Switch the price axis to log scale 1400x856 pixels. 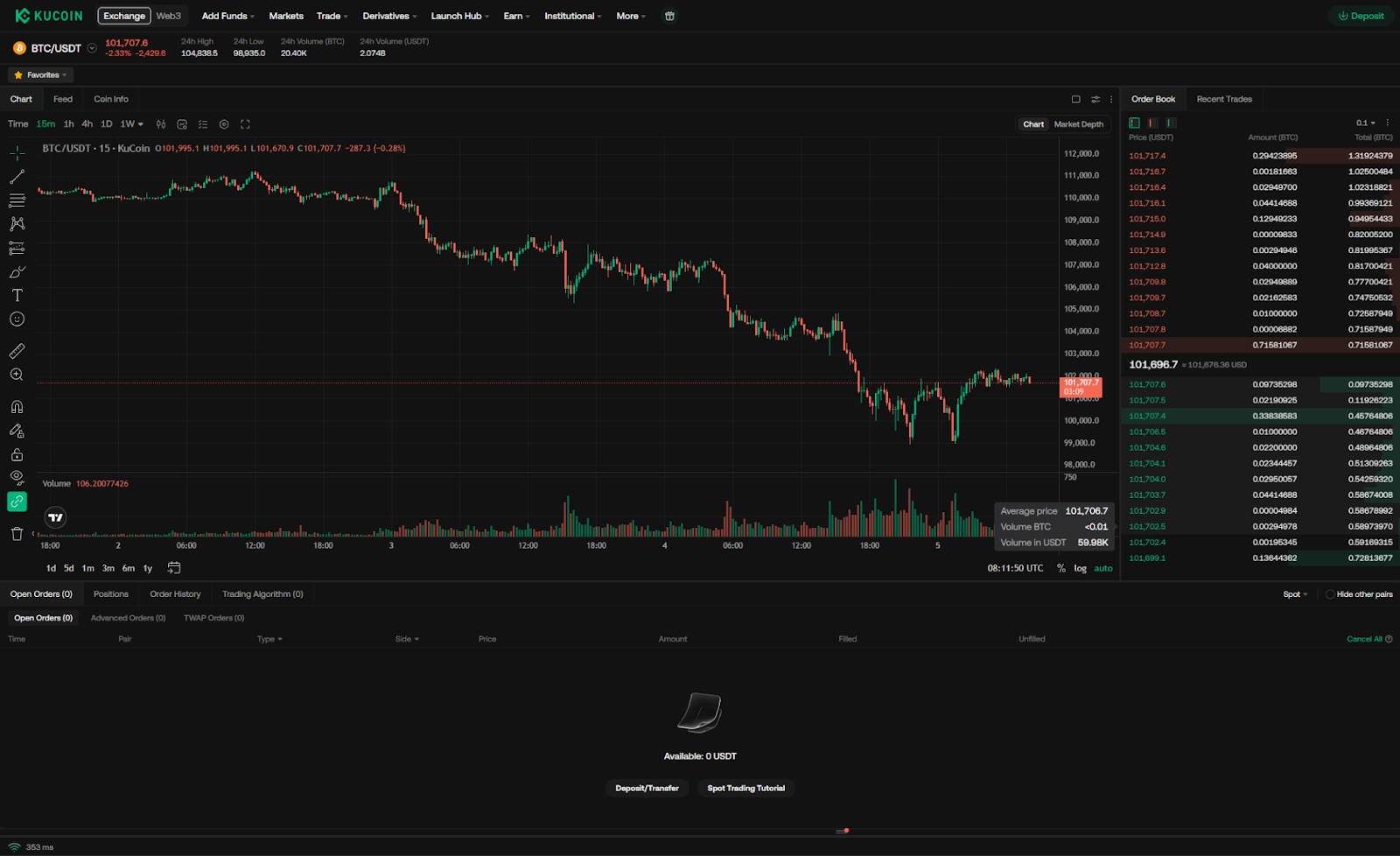[x=1080, y=567]
